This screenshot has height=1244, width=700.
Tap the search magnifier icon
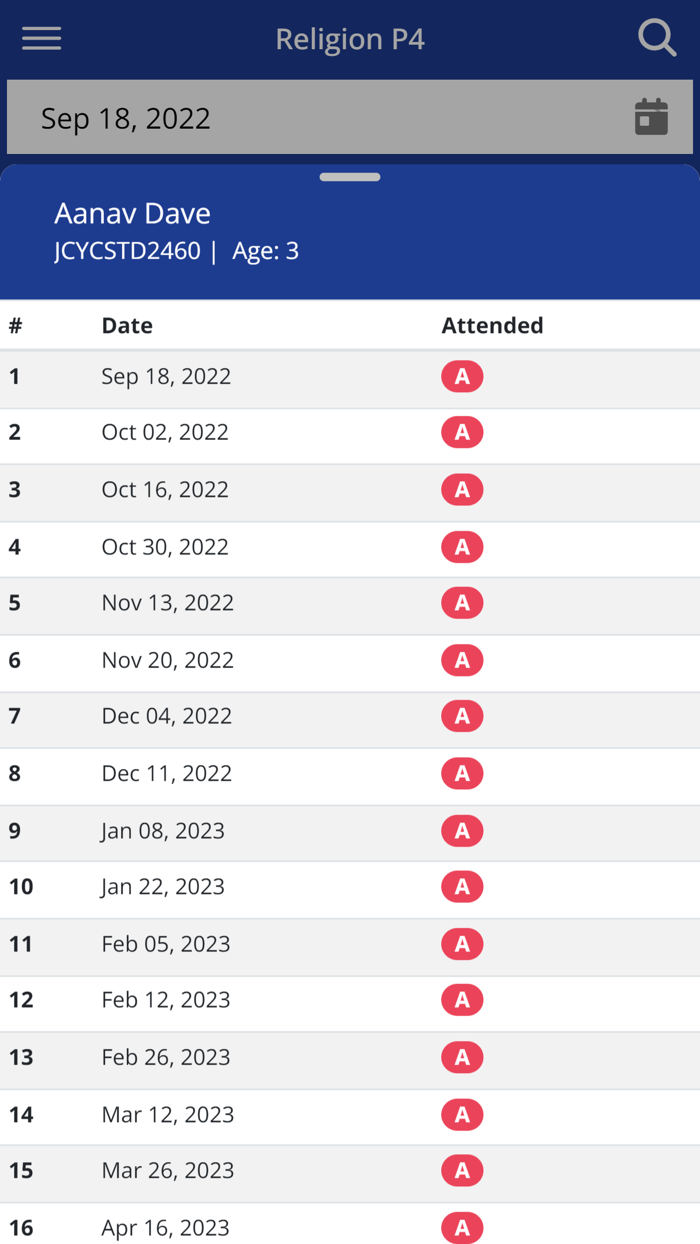pyautogui.click(x=657, y=38)
